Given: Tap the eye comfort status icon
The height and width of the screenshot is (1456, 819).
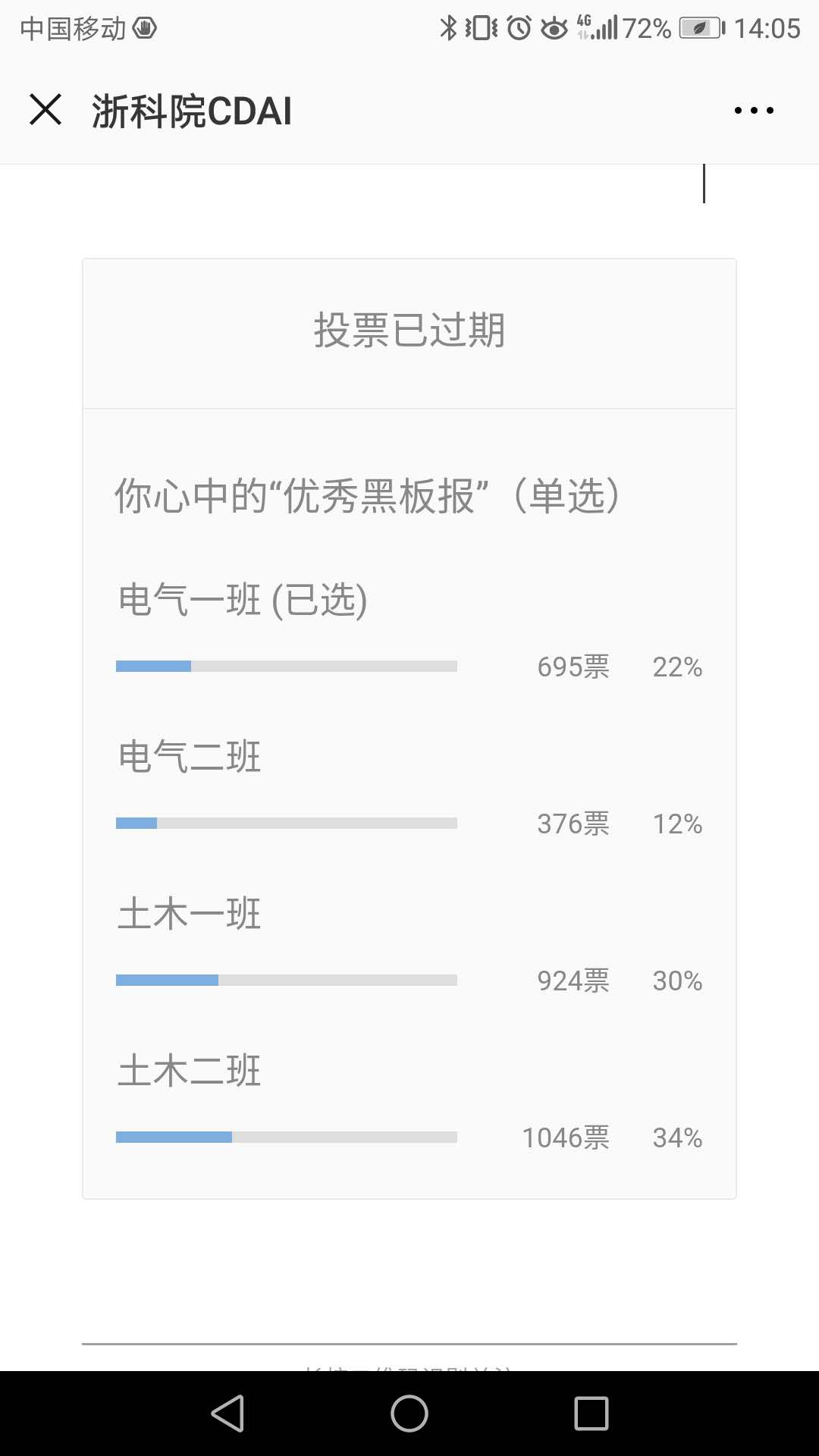Looking at the screenshot, I should (554, 29).
